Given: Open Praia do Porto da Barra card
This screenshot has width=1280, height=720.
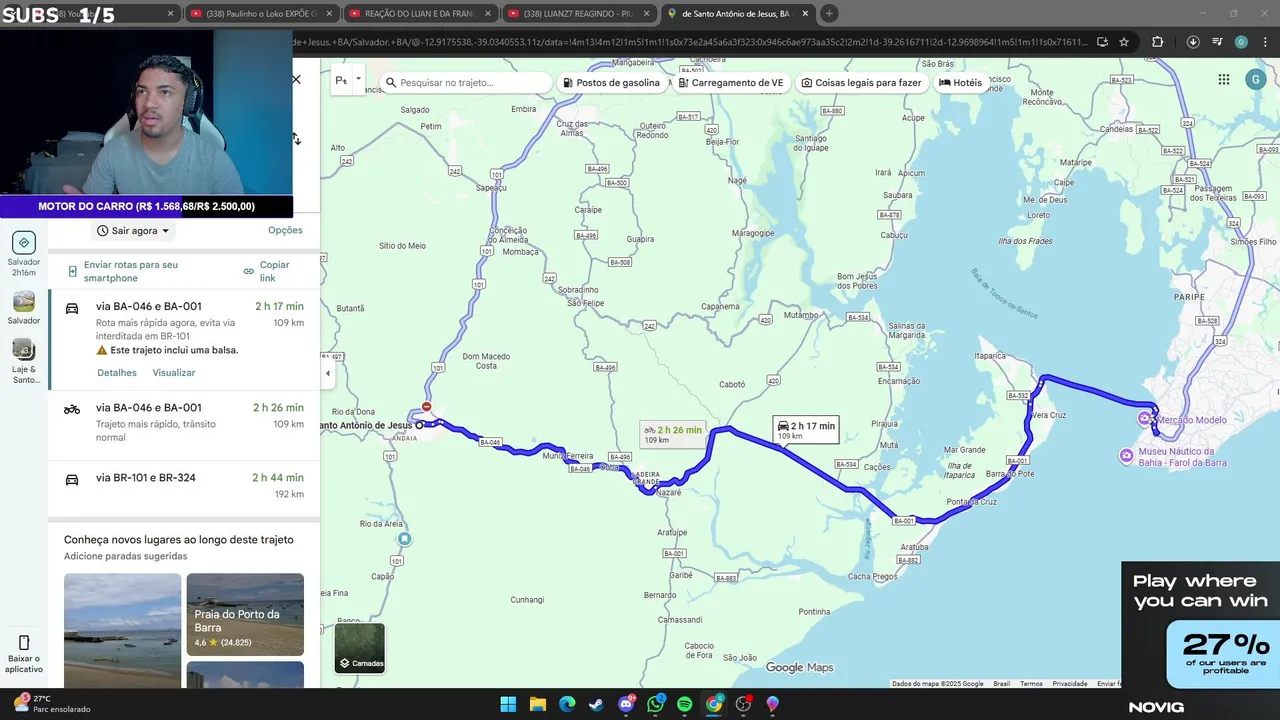Looking at the screenshot, I should (245, 614).
